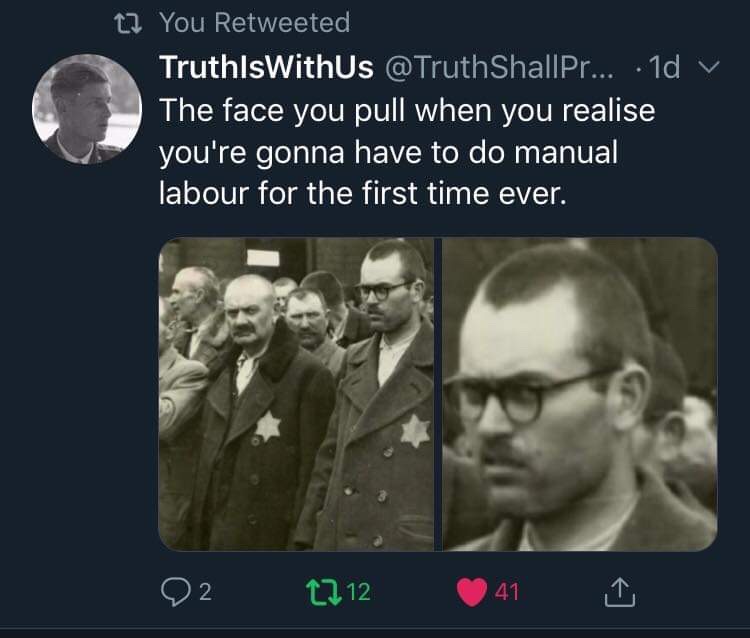
Task: Open the share arrow icon
Action: click(619, 592)
